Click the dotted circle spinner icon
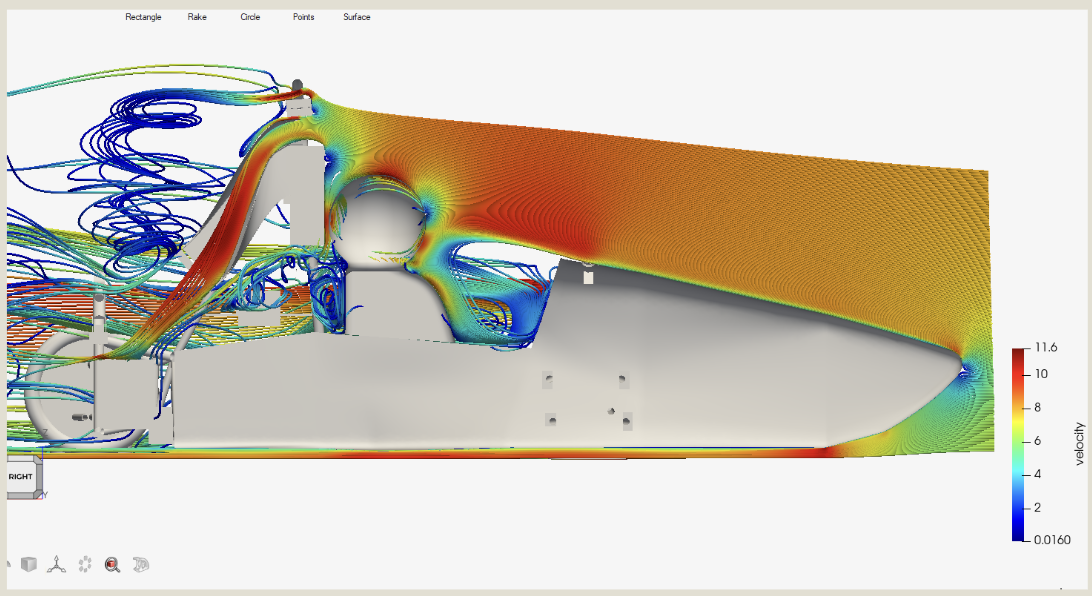 (x=84, y=564)
